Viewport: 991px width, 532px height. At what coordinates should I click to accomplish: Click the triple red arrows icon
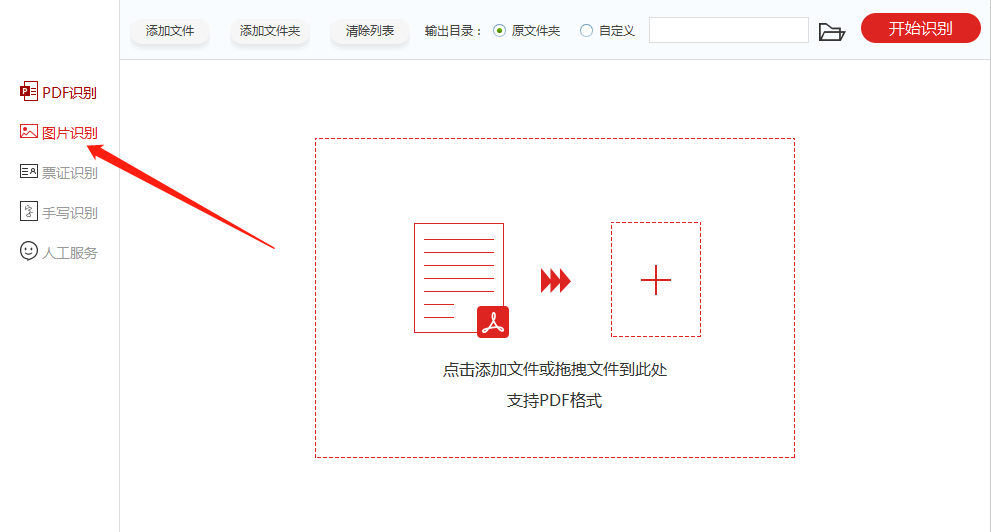[555, 281]
